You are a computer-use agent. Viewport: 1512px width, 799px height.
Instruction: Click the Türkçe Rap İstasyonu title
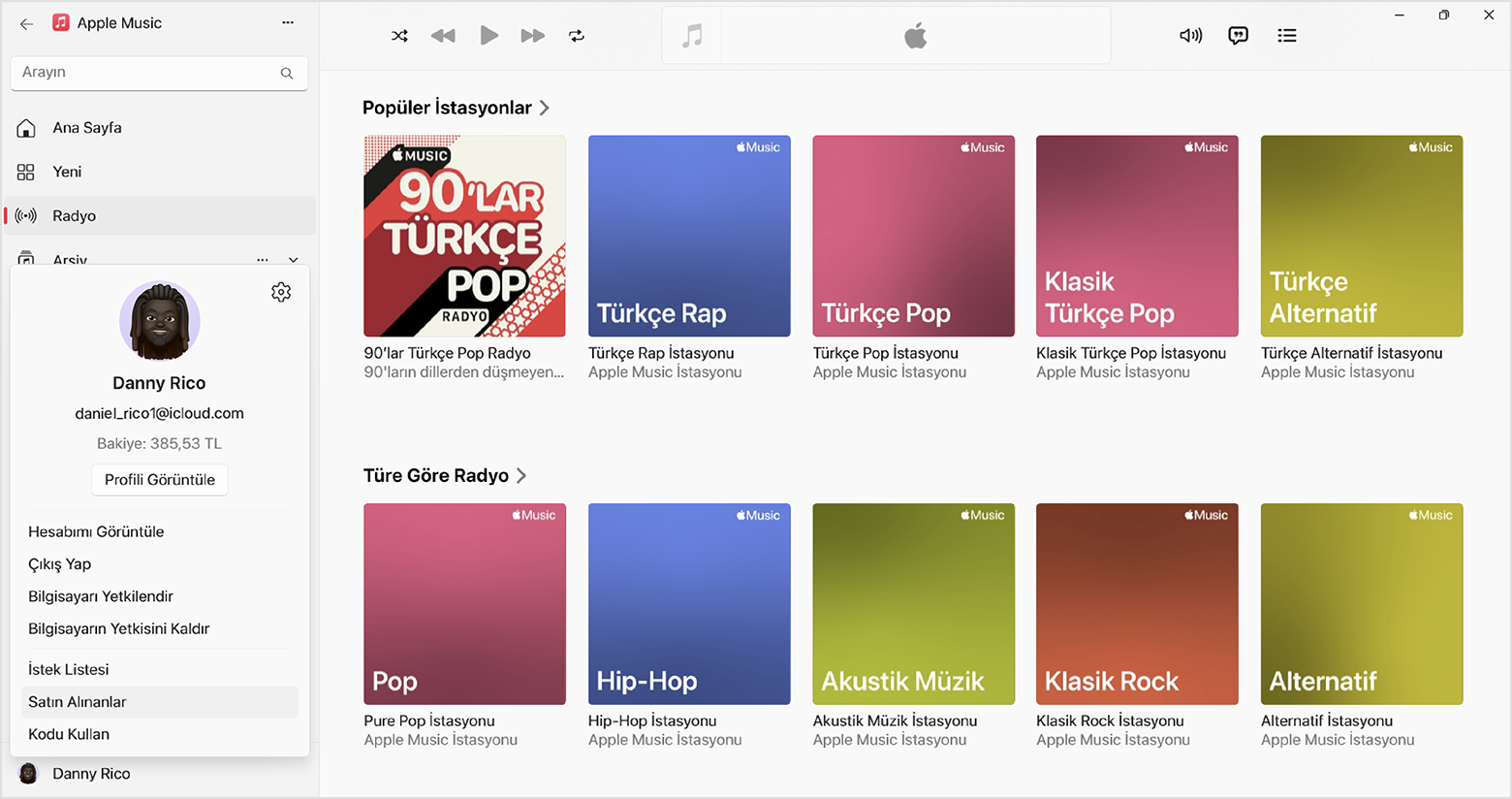tap(661, 353)
